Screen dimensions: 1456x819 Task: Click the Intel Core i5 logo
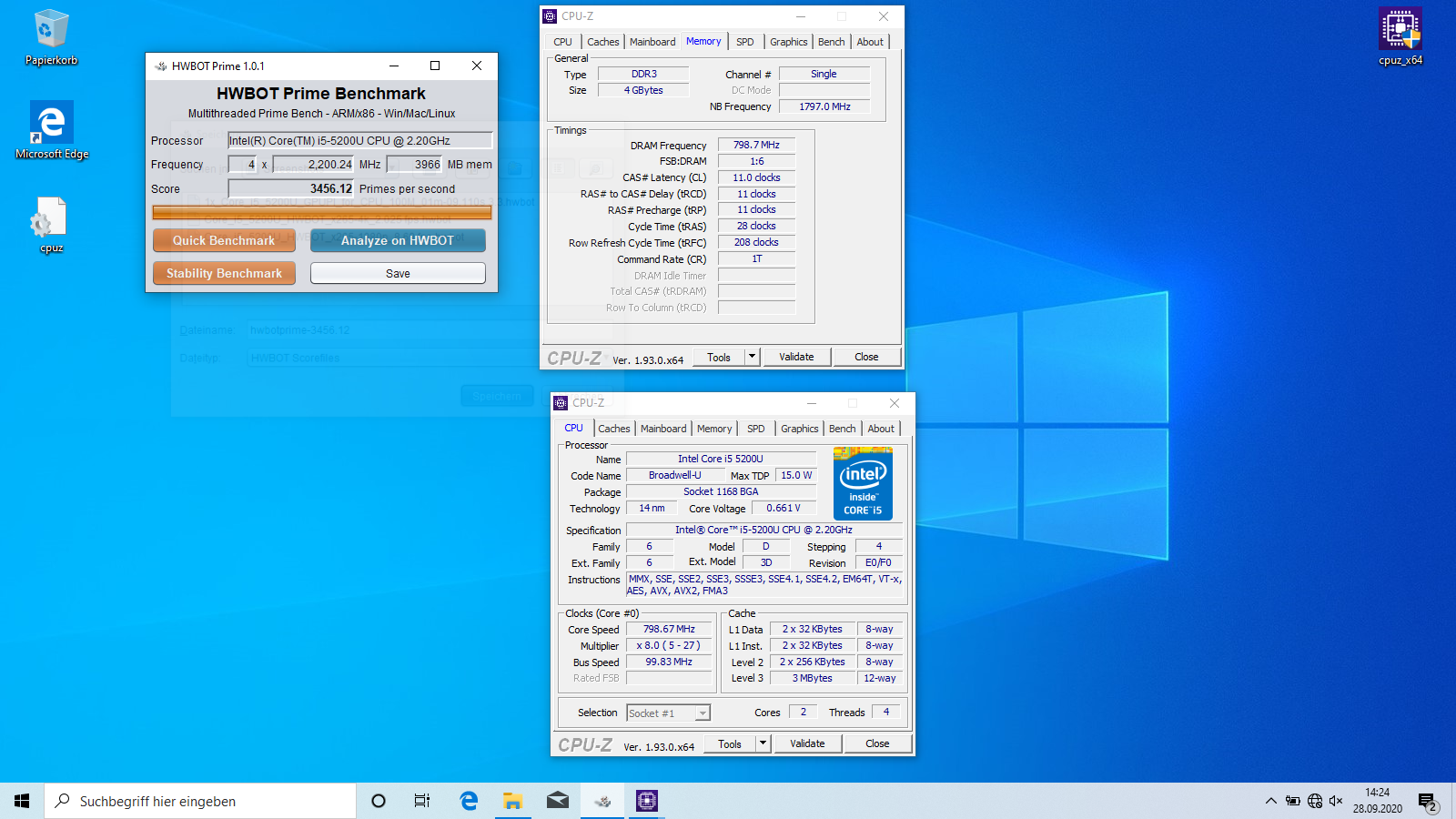point(863,483)
